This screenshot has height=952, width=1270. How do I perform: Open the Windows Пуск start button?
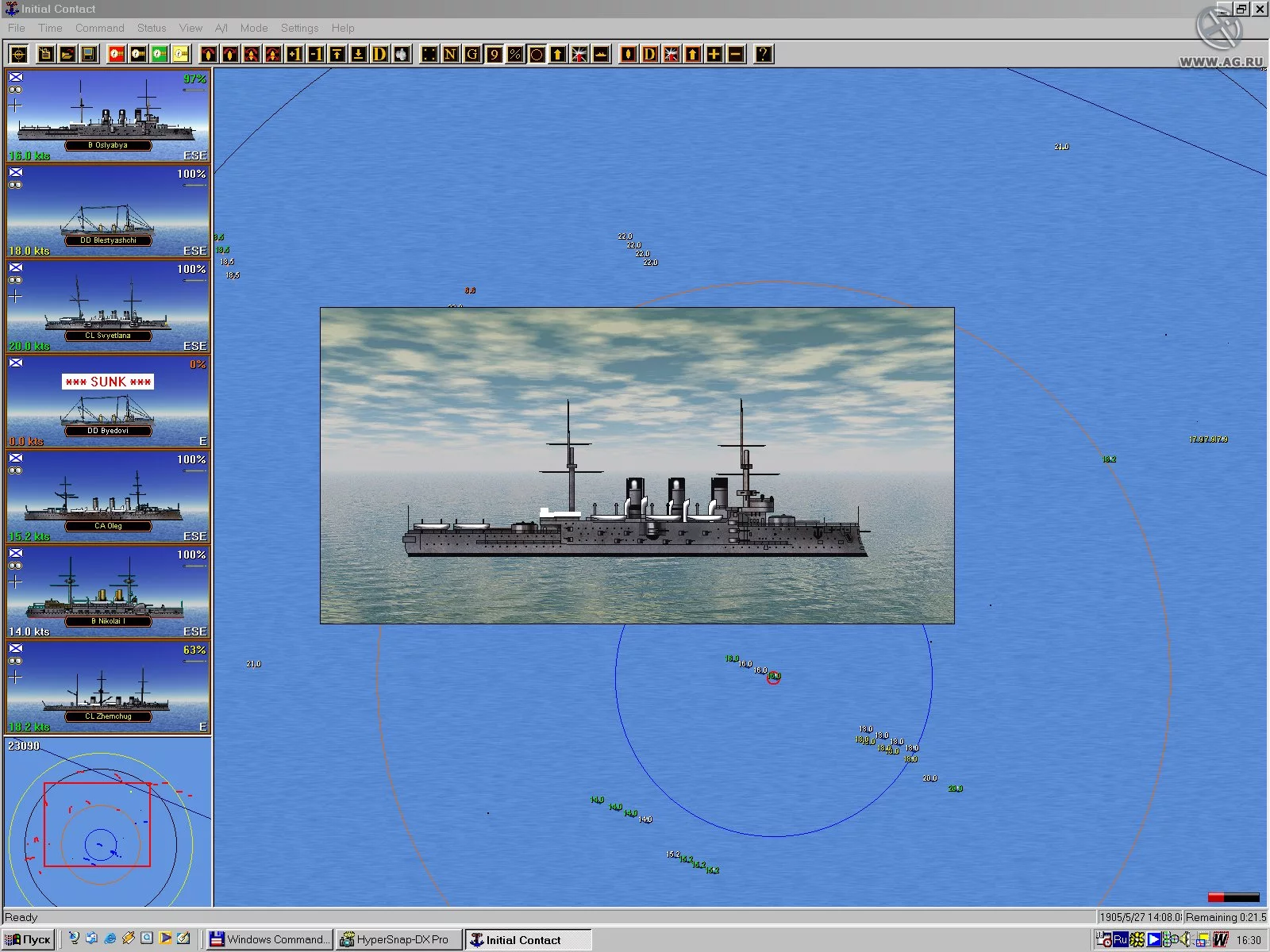pyautogui.click(x=29, y=939)
